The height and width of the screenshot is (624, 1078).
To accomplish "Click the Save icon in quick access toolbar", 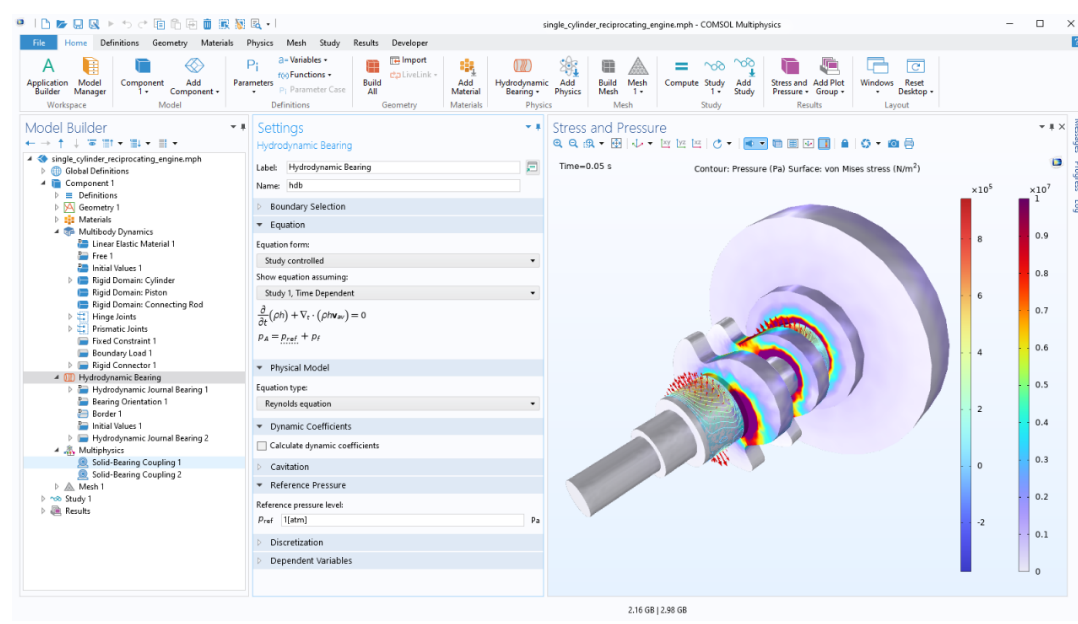I will pyautogui.click(x=78, y=24).
